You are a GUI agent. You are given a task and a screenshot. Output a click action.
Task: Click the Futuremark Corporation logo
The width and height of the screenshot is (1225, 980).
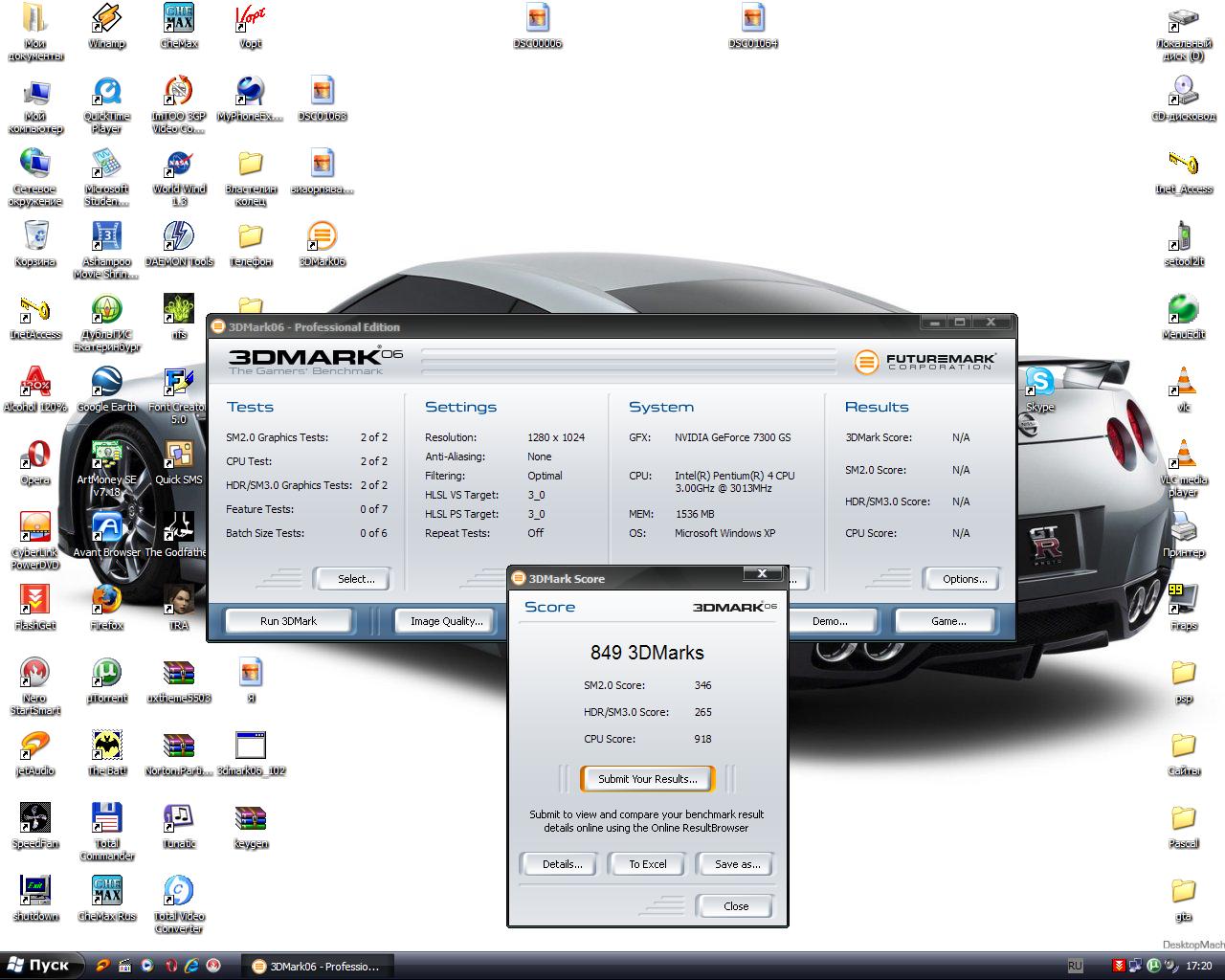(x=925, y=362)
